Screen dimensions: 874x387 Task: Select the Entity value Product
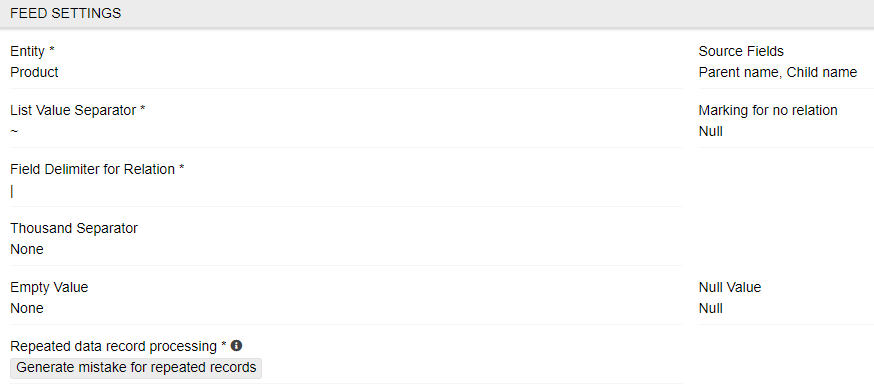(x=35, y=72)
